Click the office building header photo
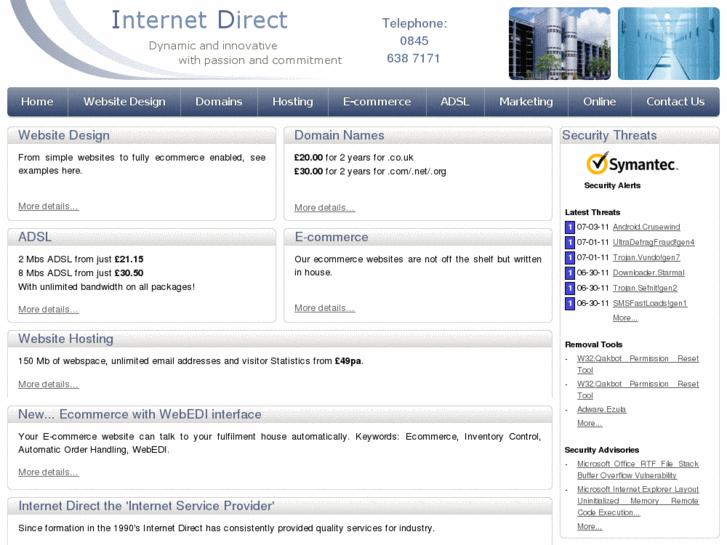 pyautogui.click(x=560, y=44)
